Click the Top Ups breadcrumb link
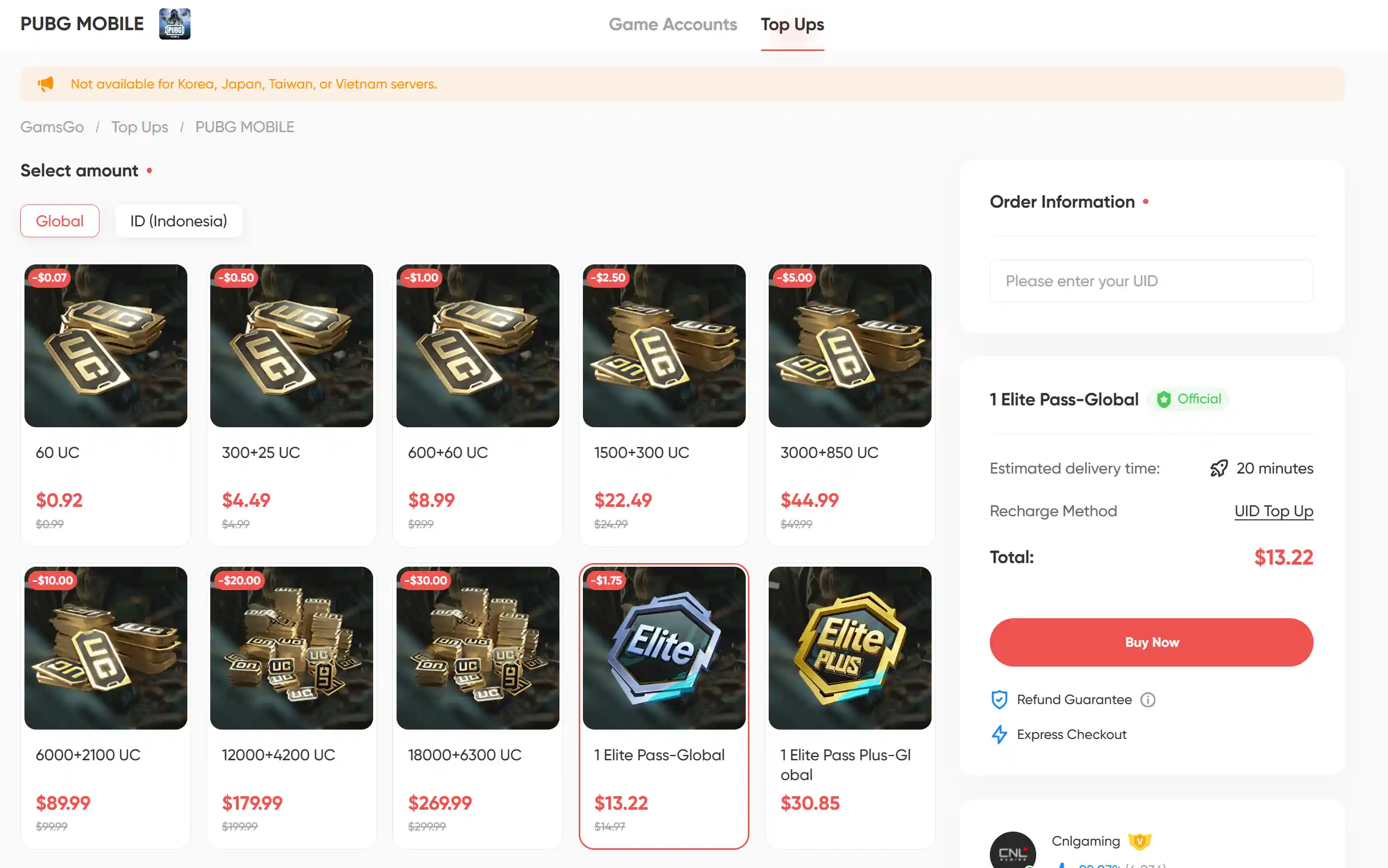Image resolution: width=1388 pixels, height=868 pixels. pos(139,127)
